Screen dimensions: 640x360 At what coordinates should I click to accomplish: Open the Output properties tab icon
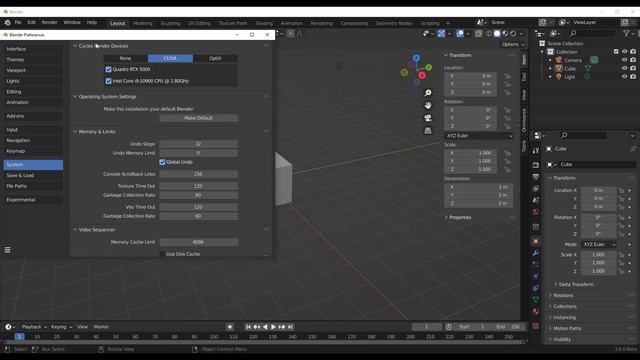click(x=536, y=177)
